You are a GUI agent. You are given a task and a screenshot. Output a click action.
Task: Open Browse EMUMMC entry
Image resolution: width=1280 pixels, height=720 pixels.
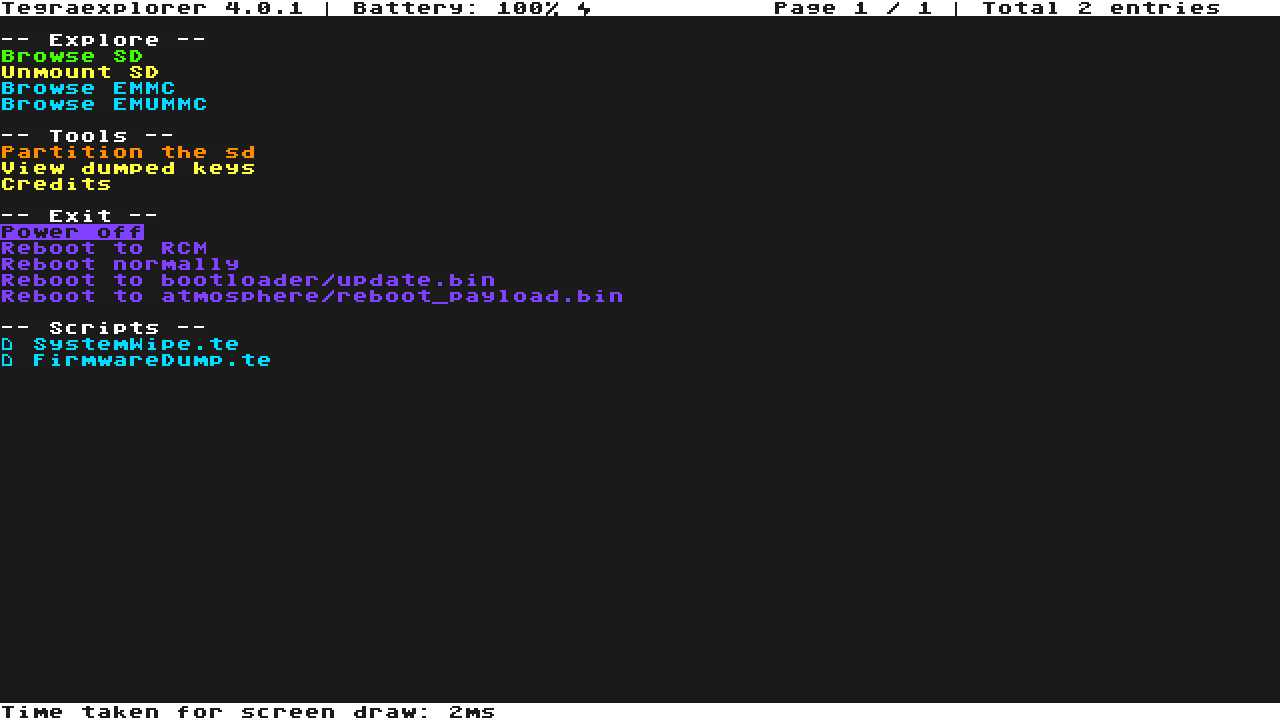[104, 104]
